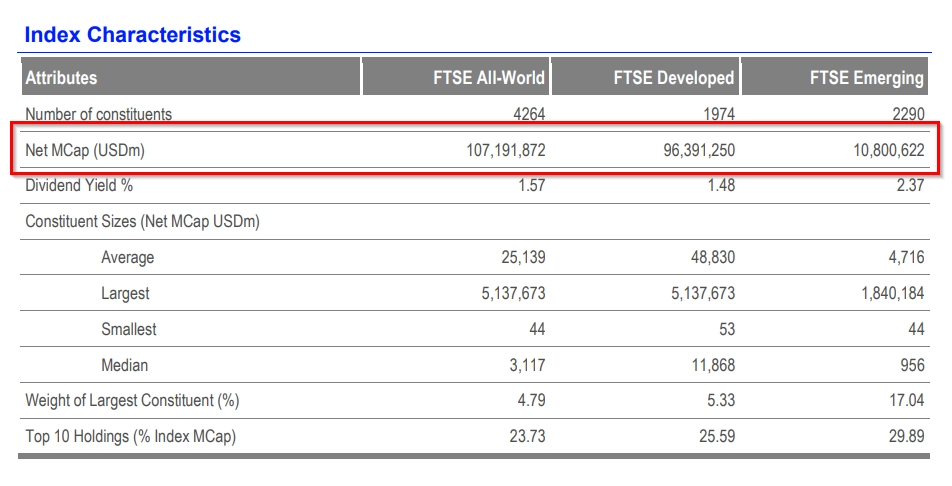Select top 10 holdings value 23.73
This screenshot has width=952, height=486.
(x=528, y=437)
